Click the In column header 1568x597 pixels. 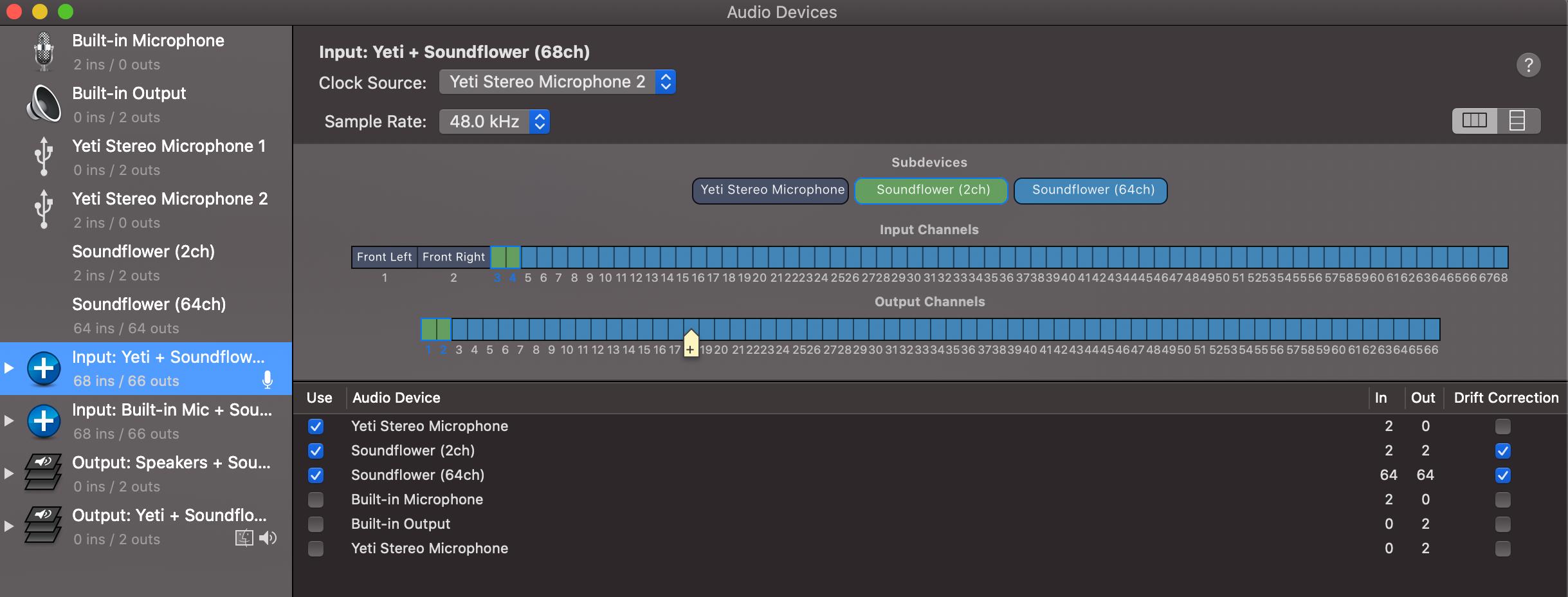(x=1381, y=398)
